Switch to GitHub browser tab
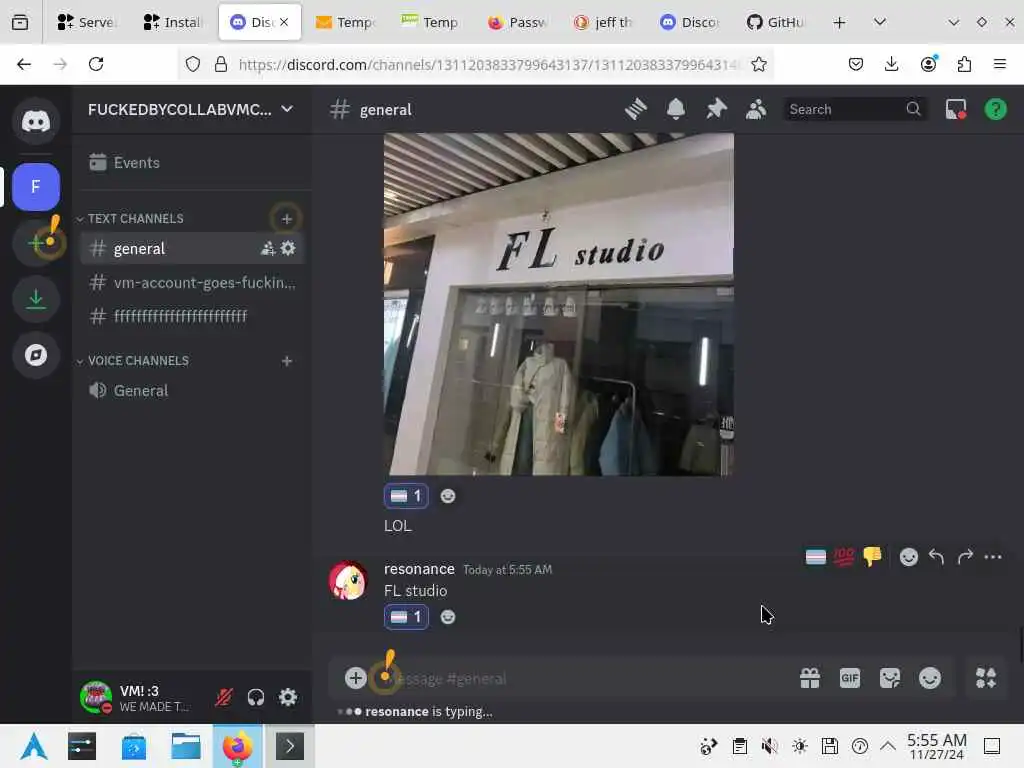 click(776, 22)
